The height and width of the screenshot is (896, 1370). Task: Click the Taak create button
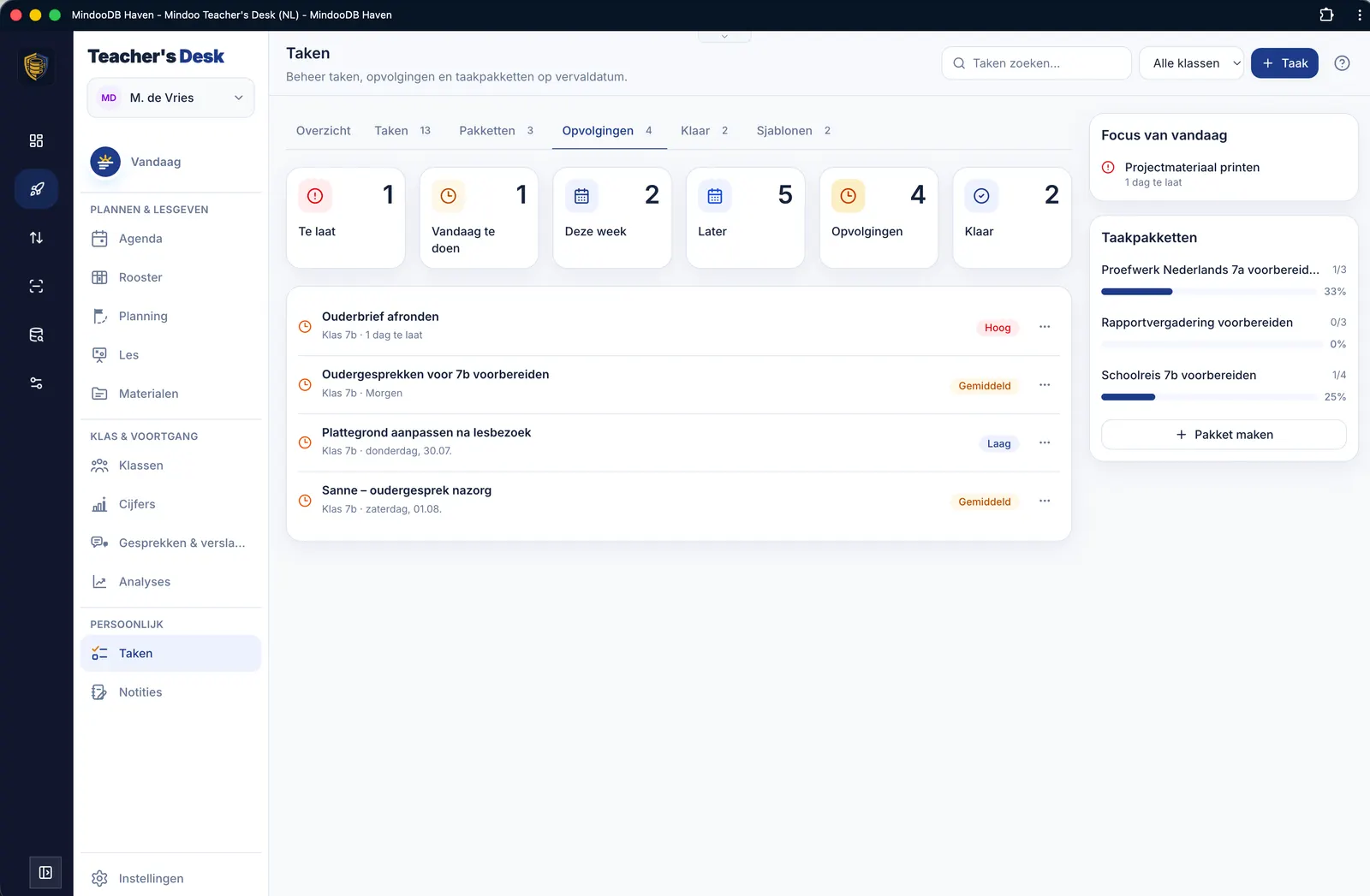click(1284, 63)
